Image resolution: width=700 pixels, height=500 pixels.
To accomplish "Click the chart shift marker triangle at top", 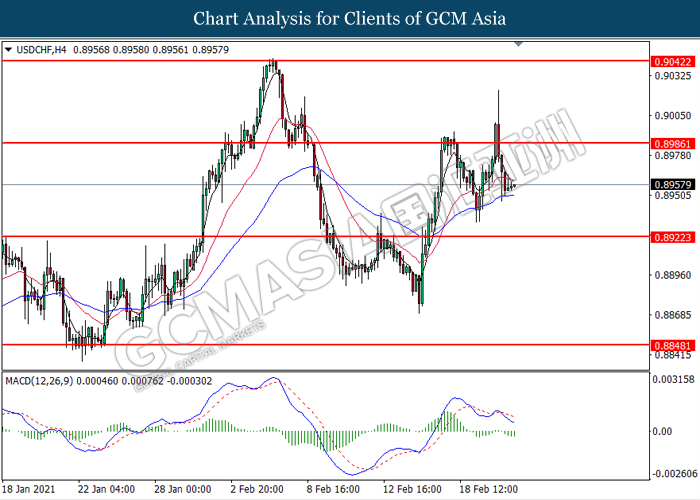I will [x=518, y=44].
